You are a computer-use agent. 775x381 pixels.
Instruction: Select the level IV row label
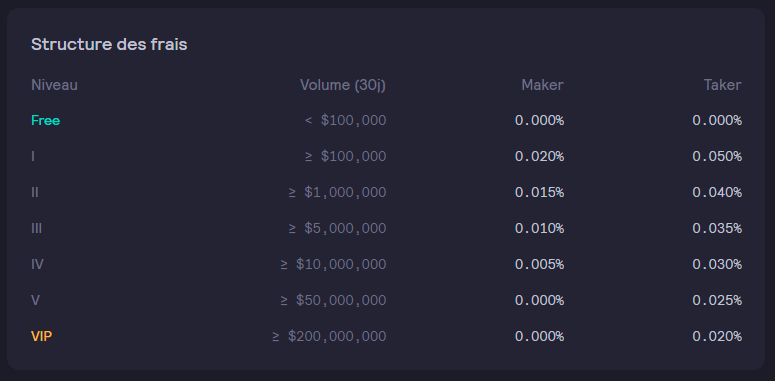pyautogui.click(x=38, y=265)
